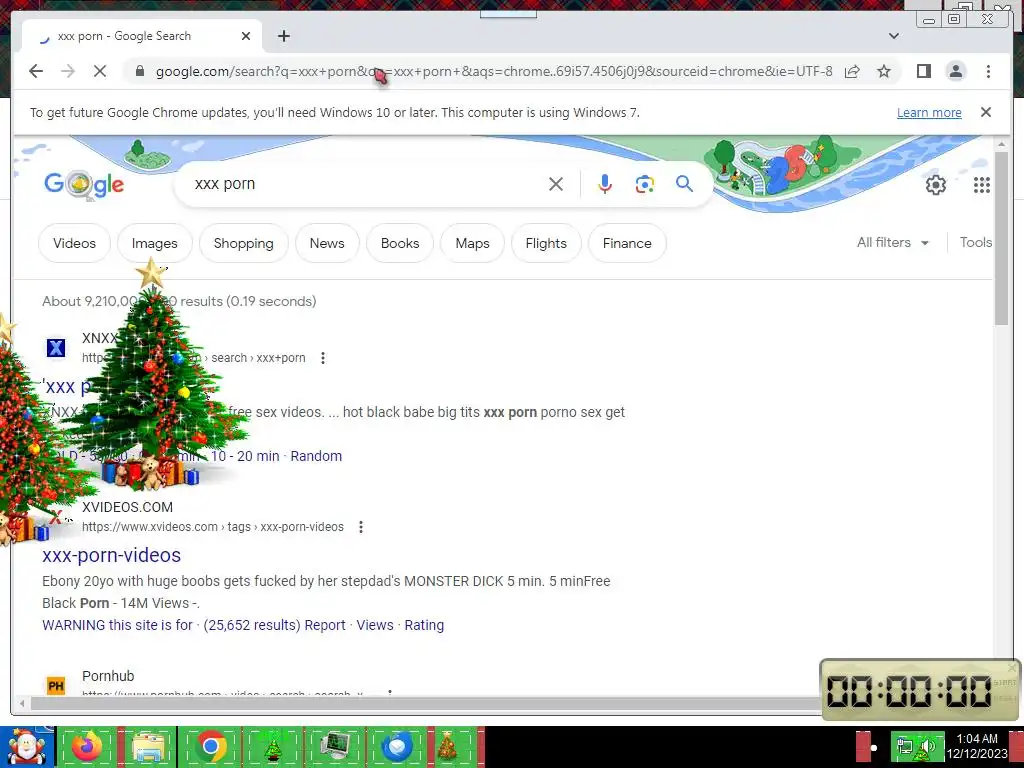This screenshot has width=1024, height=768.
Task: Open more options for the XNXX result
Action: click(323, 358)
